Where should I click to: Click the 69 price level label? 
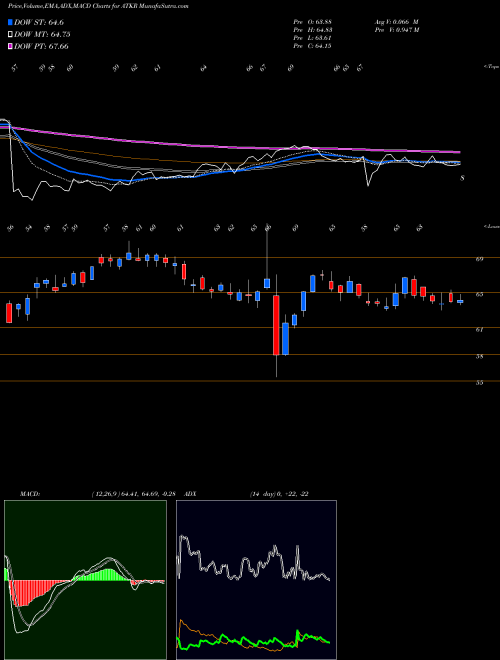coord(479,260)
